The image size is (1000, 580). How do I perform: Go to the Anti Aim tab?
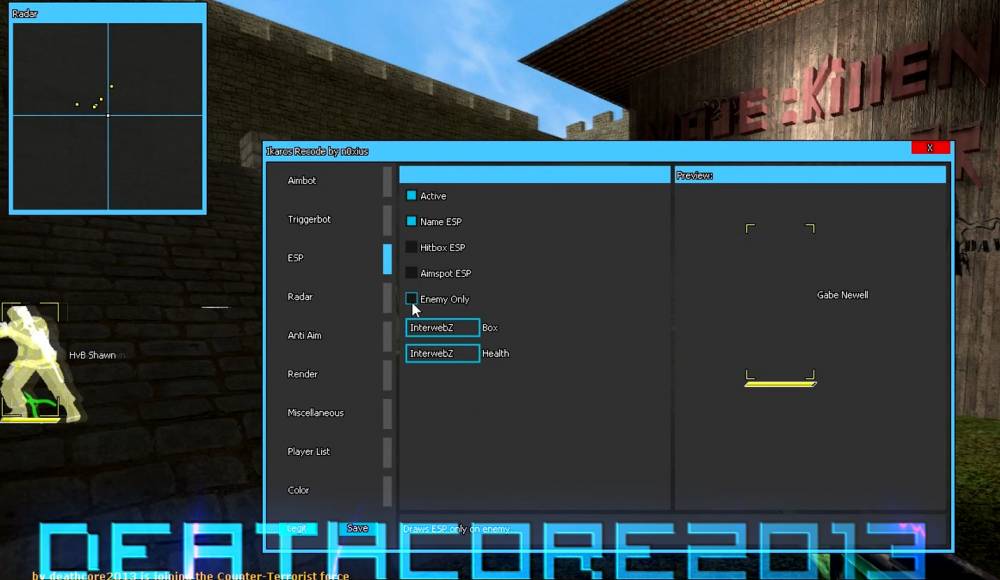tap(304, 336)
